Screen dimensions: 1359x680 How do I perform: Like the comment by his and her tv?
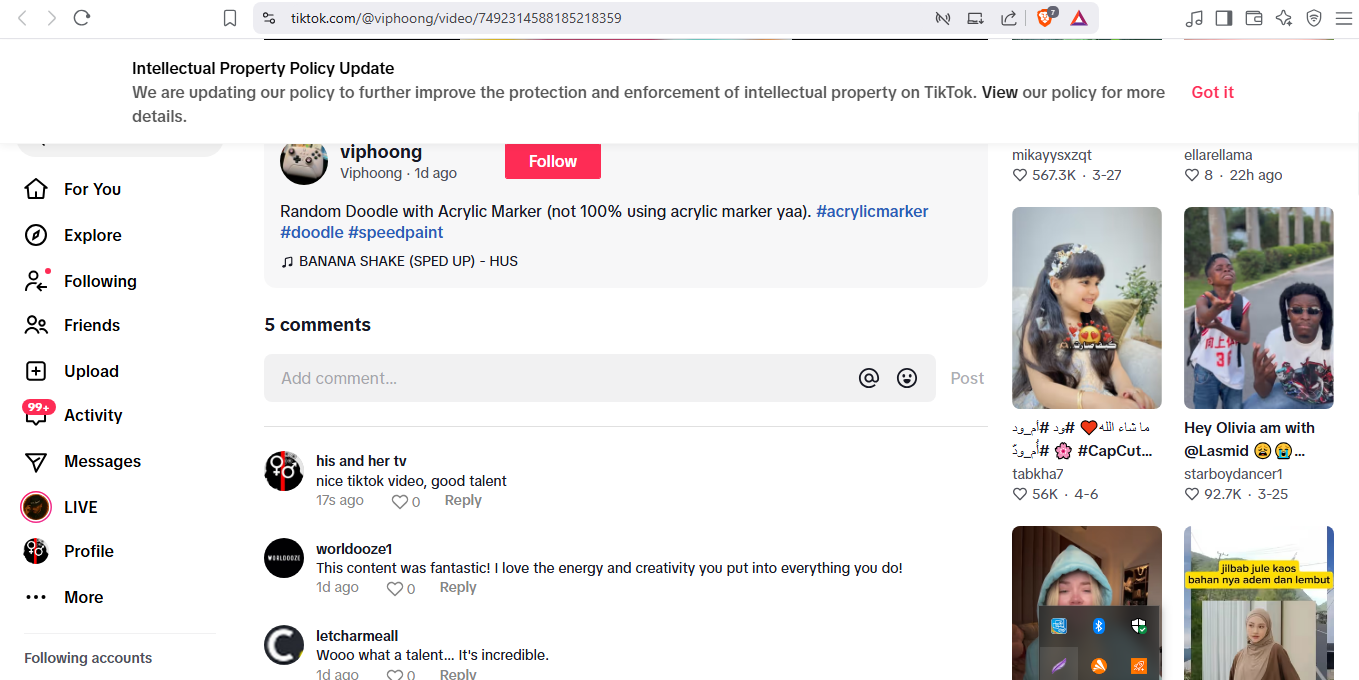pyautogui.click(x=400, y=502)
